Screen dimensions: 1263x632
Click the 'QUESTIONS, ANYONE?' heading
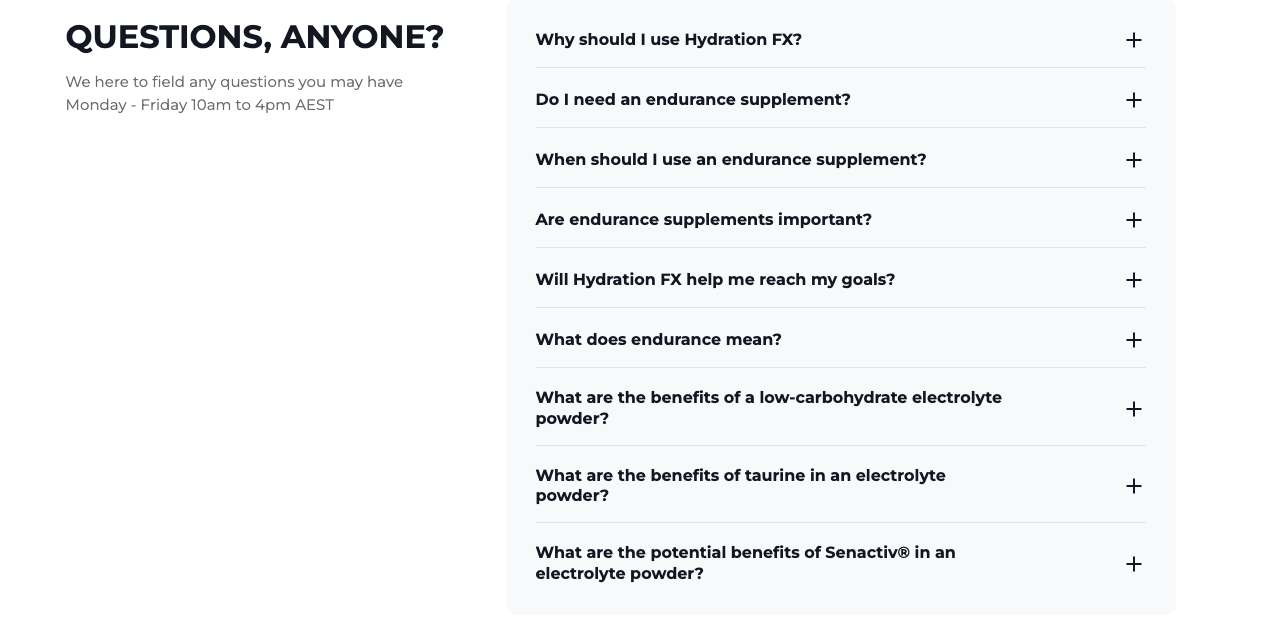coord(255,36)
